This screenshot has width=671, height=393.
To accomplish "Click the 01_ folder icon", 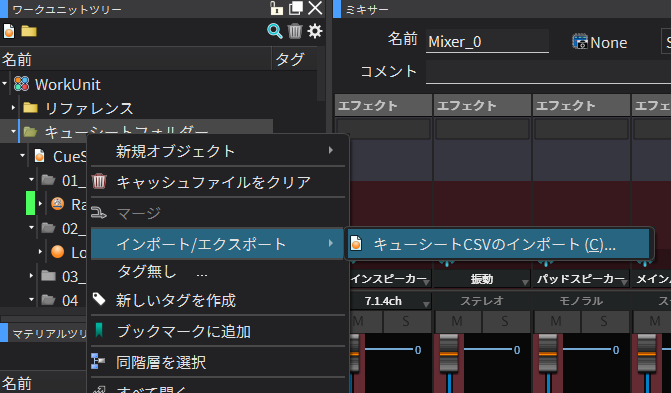I will coord(48,180).
